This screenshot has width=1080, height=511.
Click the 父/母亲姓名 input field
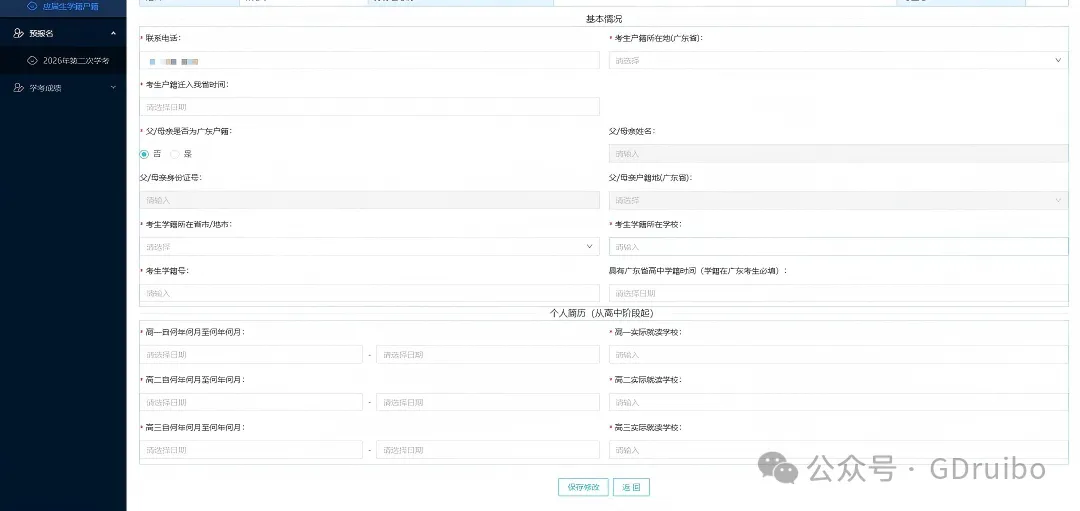(838, 154)
